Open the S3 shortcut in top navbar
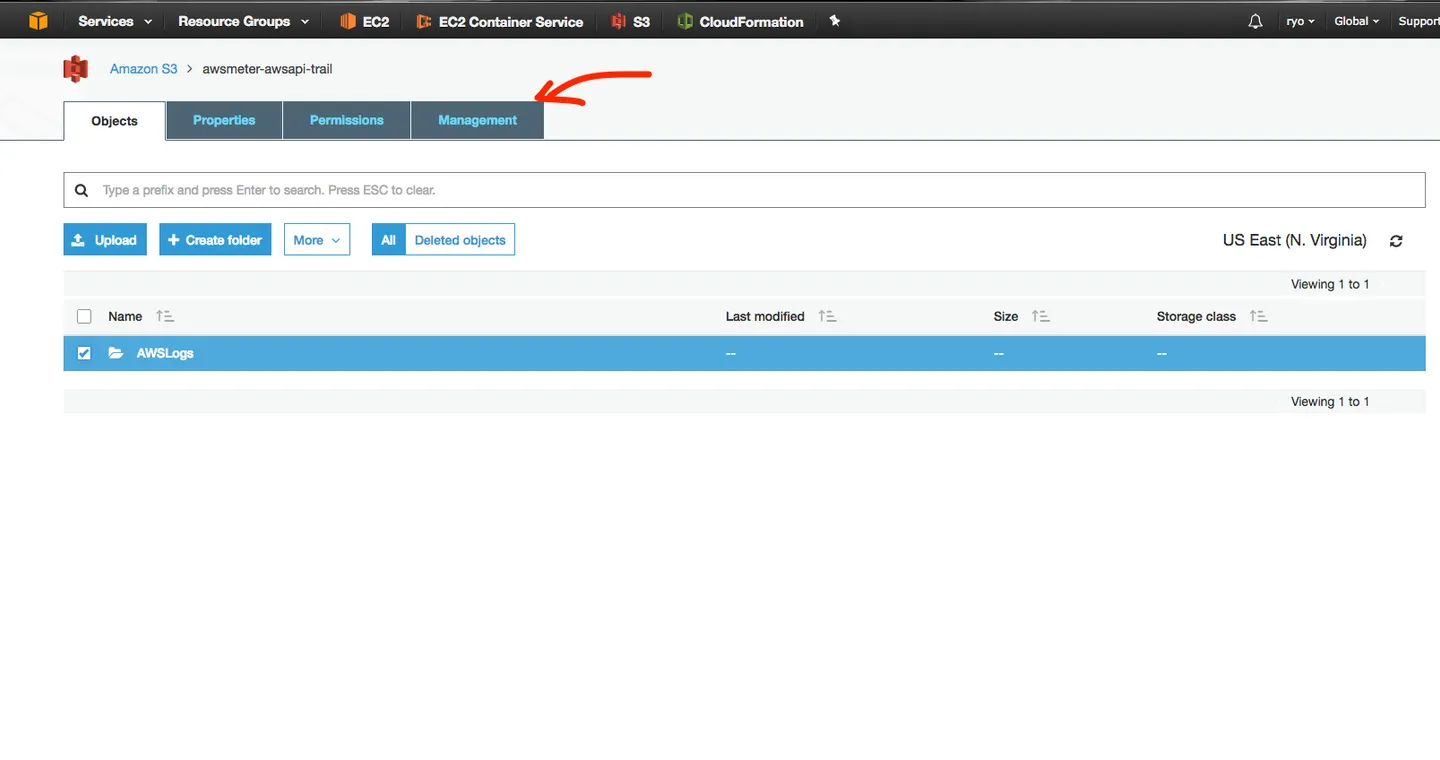1440x760 pixels. pos(631,21)
